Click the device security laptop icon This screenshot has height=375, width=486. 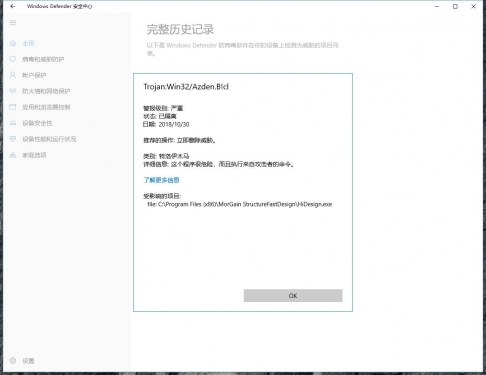(x=13, y=123)
